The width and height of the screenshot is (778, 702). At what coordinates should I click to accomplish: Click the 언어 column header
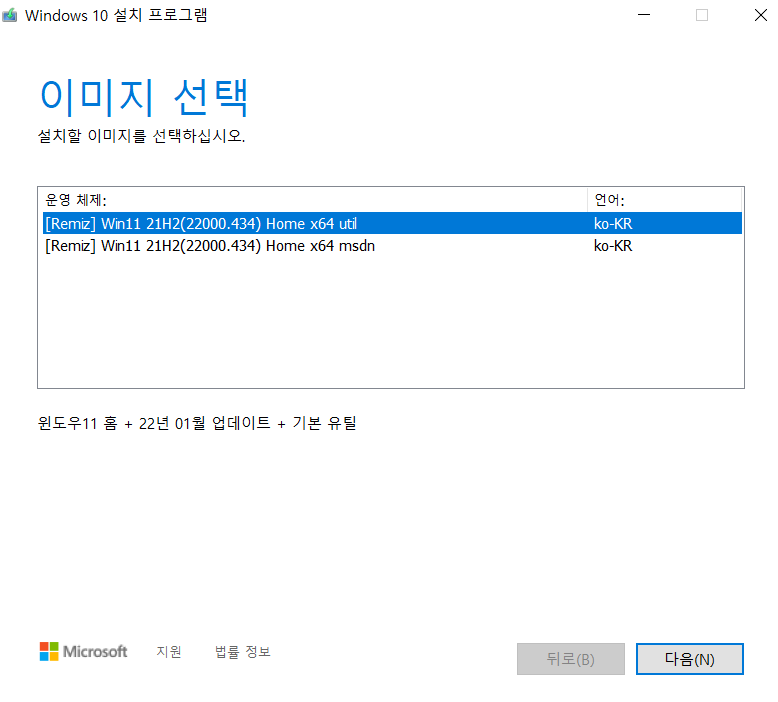(x=664, y=200)
